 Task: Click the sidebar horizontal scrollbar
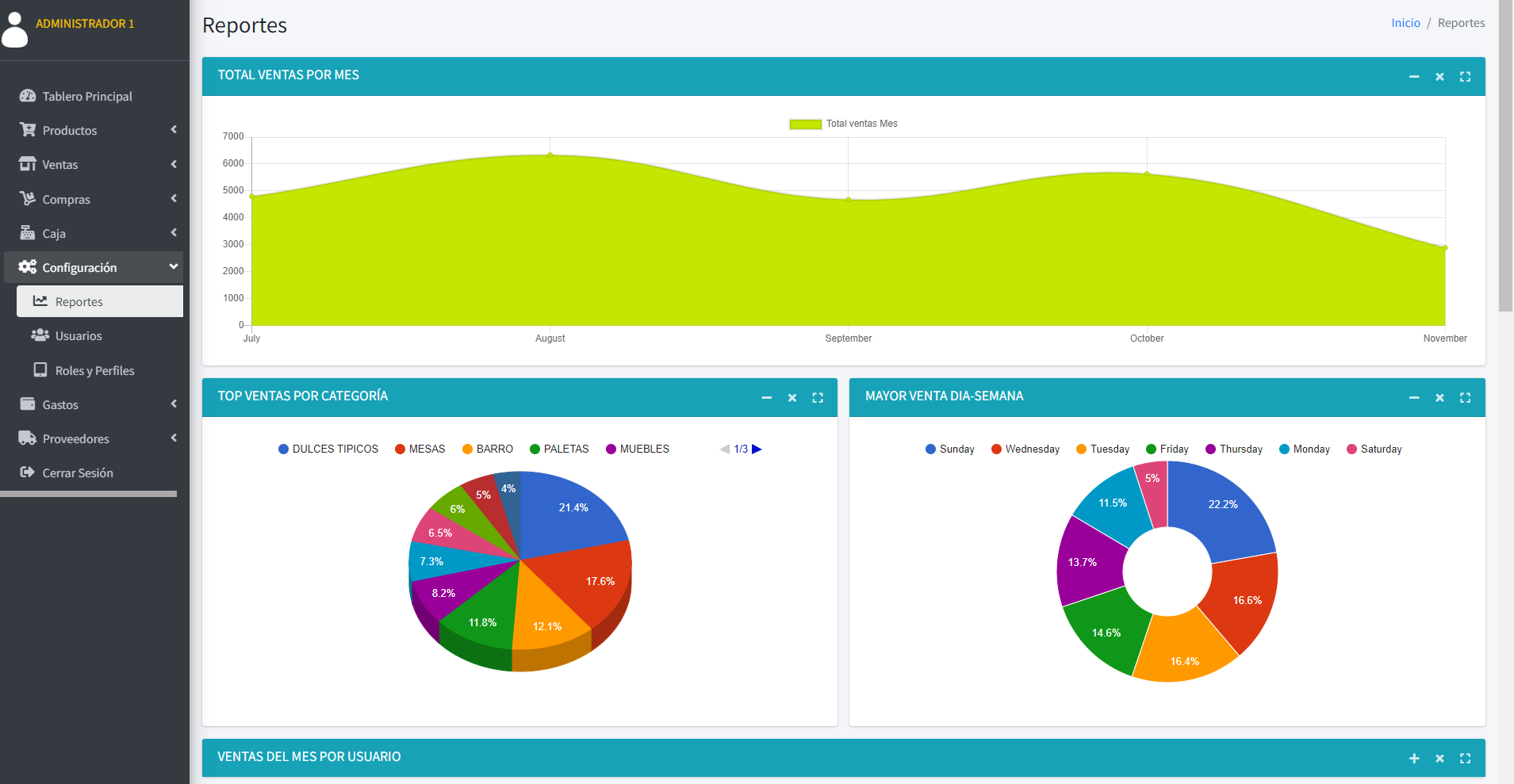coord(89,494)
